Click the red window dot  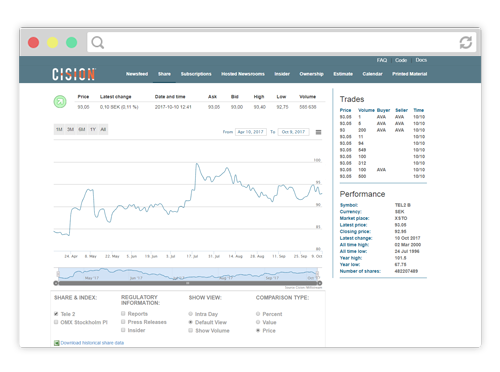tap(33, 43)
